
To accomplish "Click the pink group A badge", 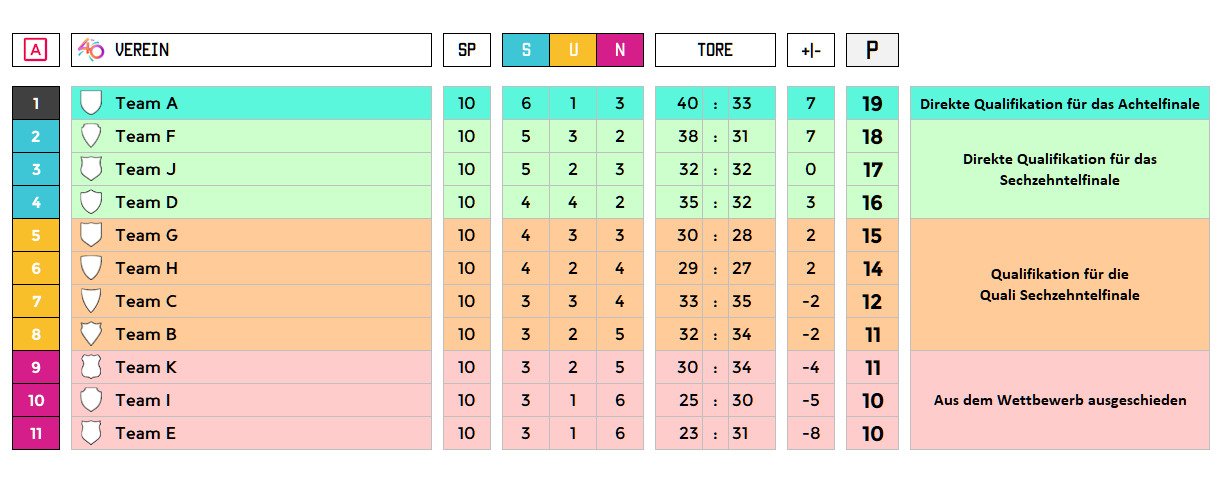I will pos(36,50).
